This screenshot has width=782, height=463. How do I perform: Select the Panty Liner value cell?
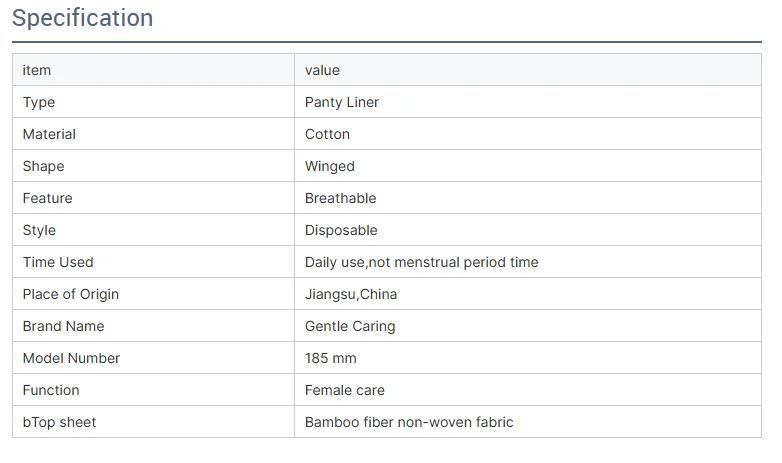(528, 102)
